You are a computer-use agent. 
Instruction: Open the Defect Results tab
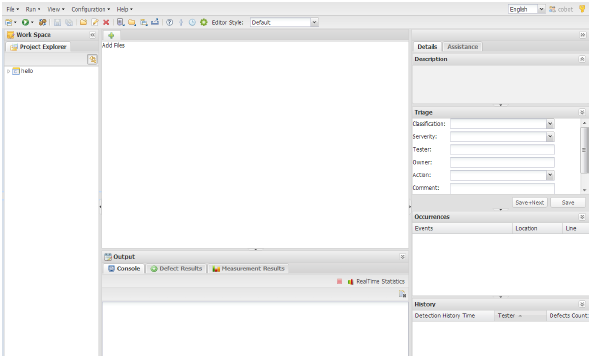(176, 269)
